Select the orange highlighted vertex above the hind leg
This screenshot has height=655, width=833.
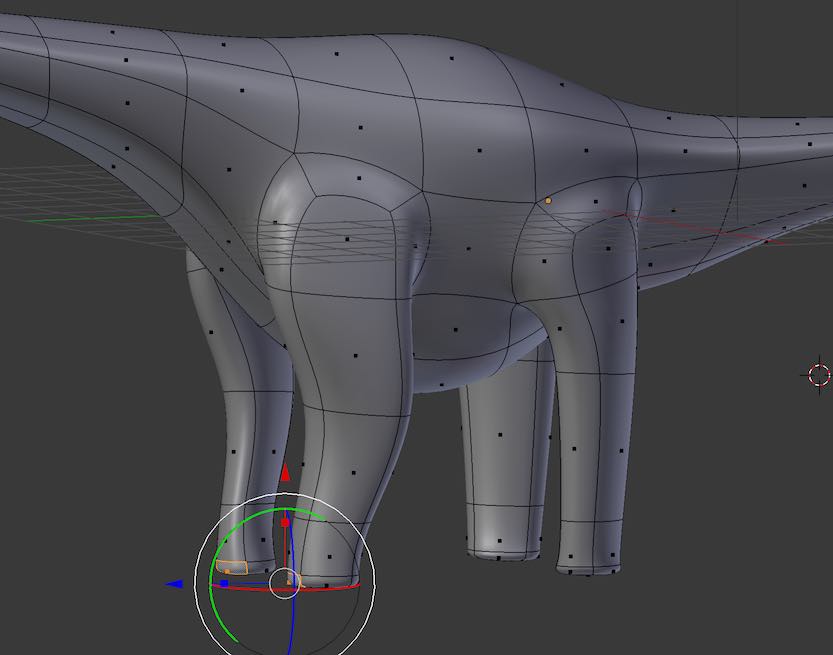tap(548, 201)
